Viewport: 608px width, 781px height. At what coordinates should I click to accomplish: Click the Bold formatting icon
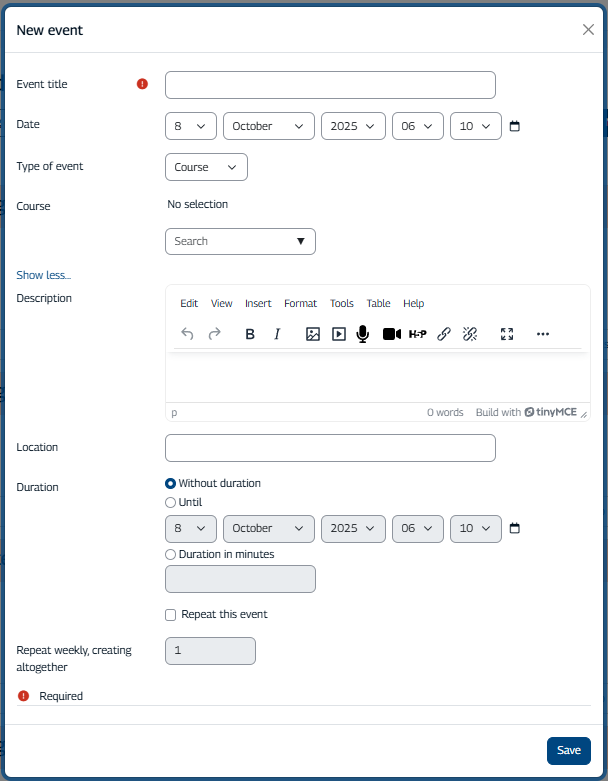250,334
